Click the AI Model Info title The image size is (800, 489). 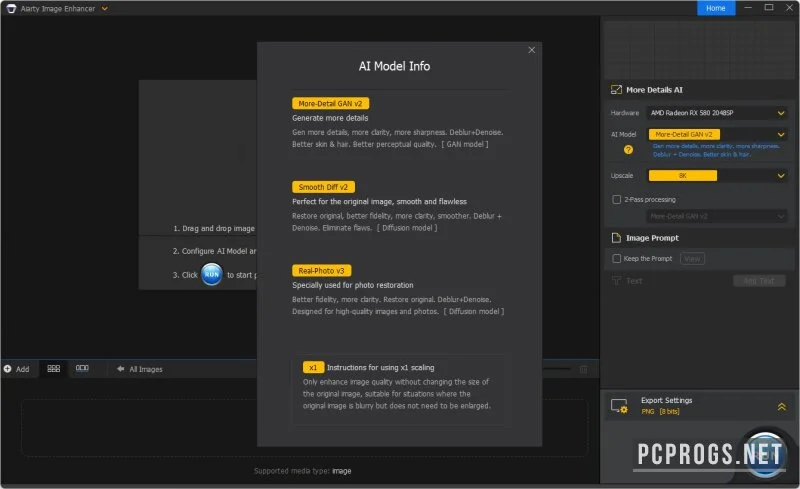(394, 66)
